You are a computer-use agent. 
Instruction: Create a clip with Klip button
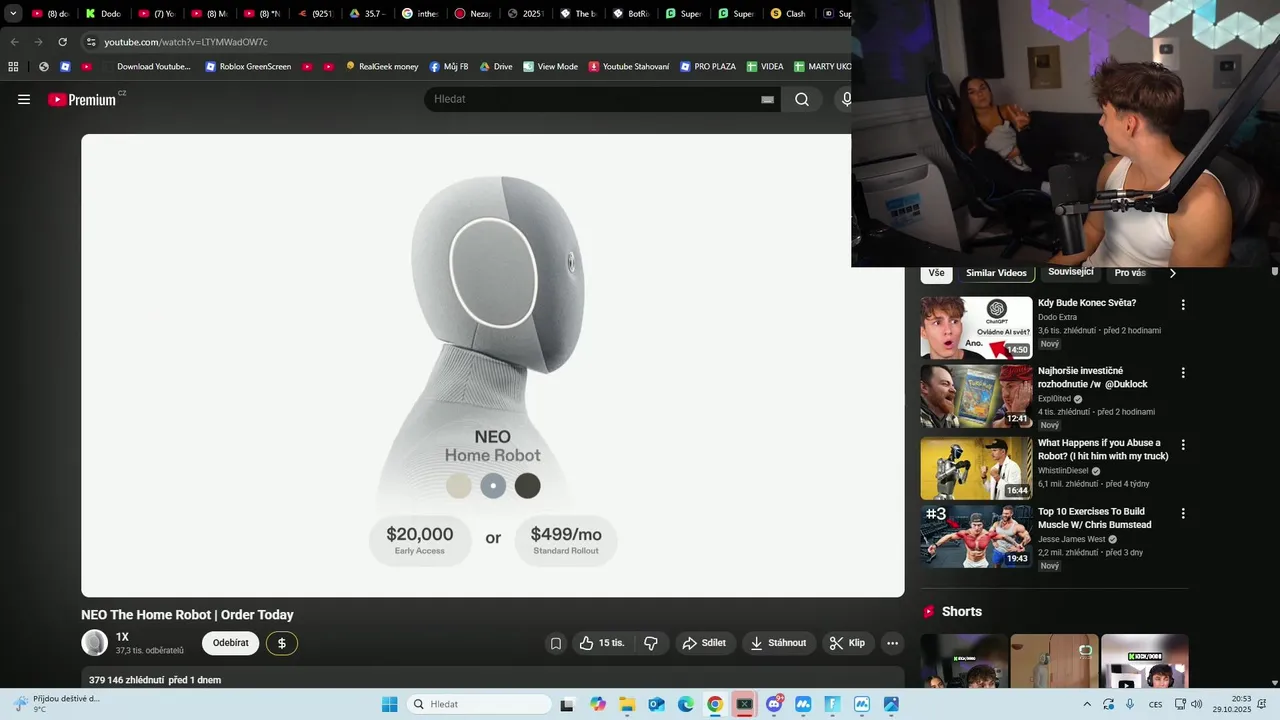click(x=848, y=643)
